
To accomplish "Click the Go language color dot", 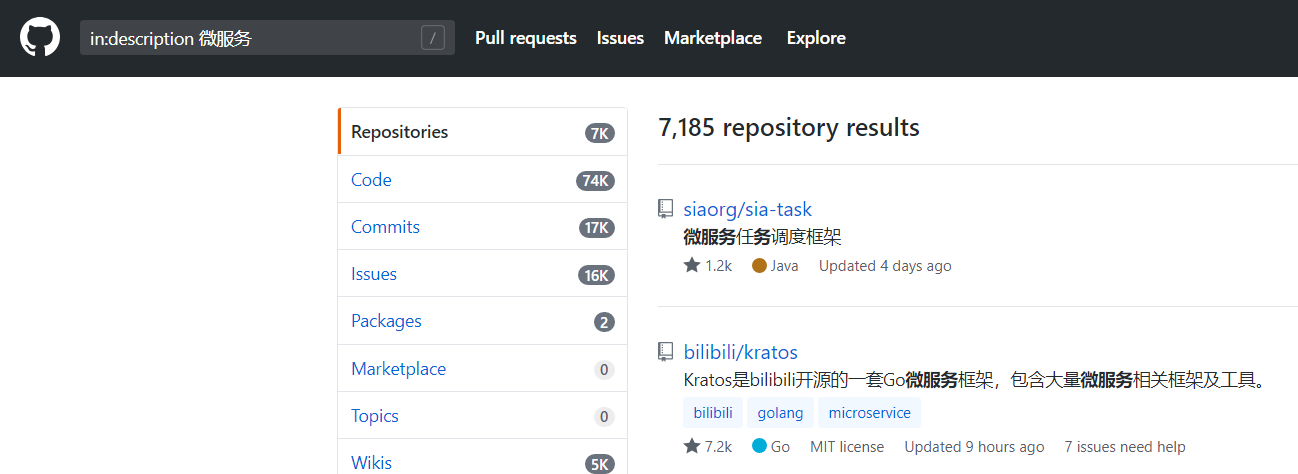I will click(759, 447).
